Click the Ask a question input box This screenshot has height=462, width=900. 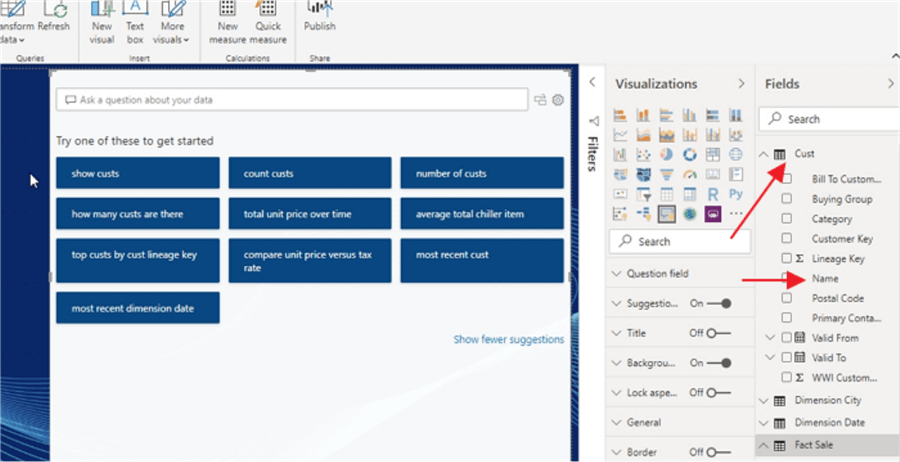click(292, 100)
